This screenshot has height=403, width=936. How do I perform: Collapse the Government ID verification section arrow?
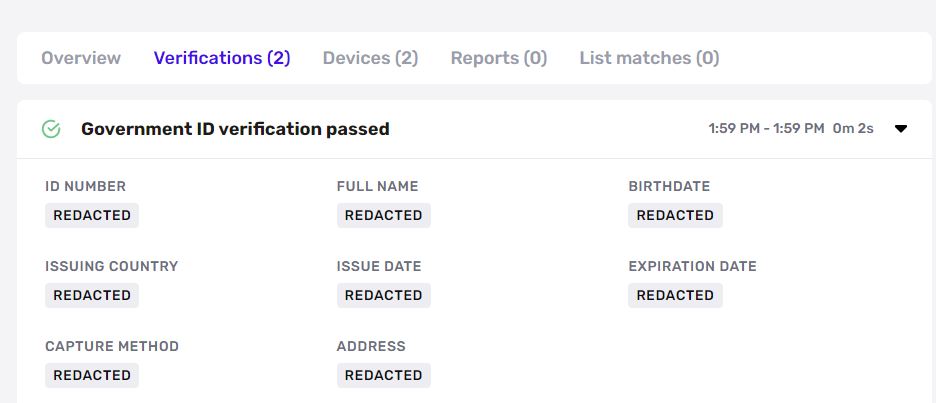coord(901,128)
